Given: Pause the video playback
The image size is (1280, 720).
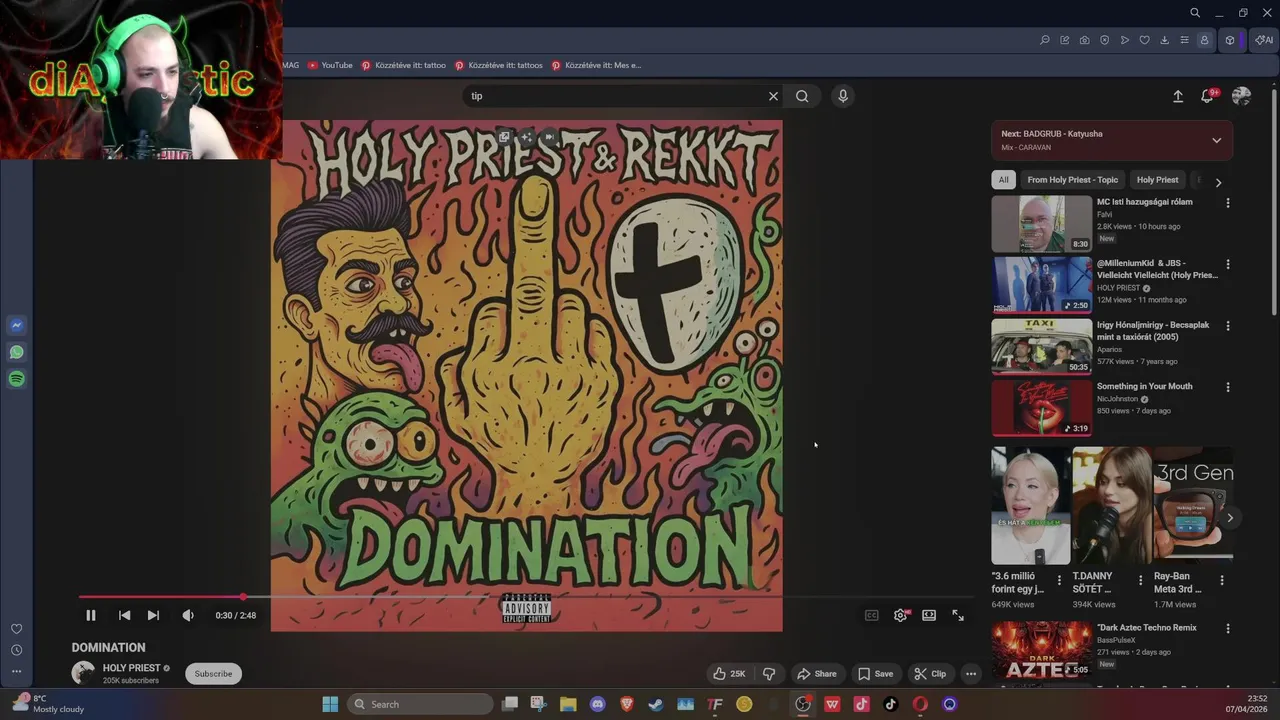Looking at the screenshot, I should [x=90, y=615].
